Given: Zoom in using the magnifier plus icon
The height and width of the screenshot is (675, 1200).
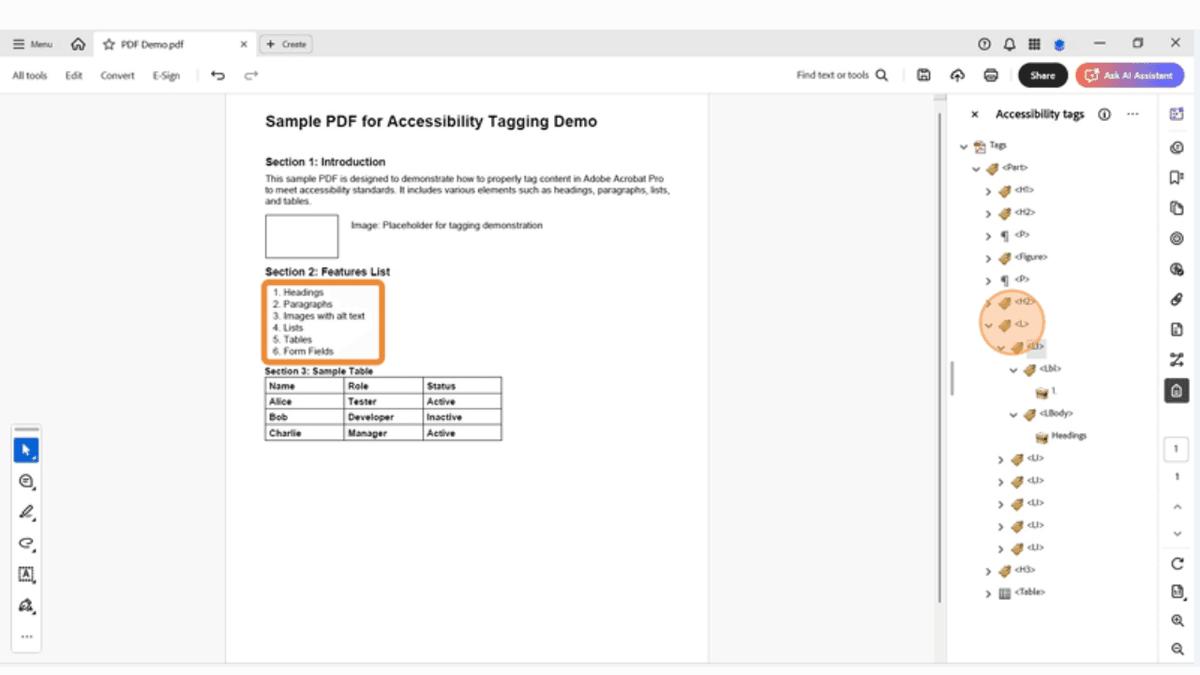Looking at the screenshot, I should point(1176,621).
